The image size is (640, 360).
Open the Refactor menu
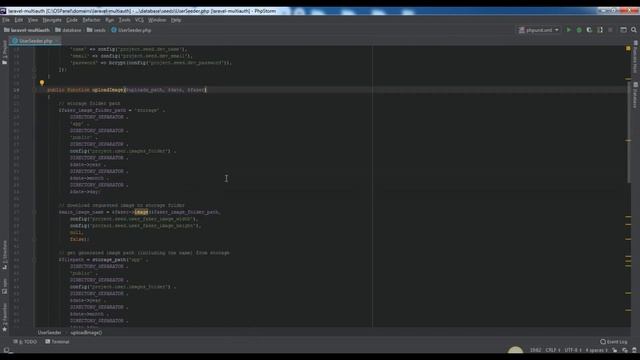point(91,20)
